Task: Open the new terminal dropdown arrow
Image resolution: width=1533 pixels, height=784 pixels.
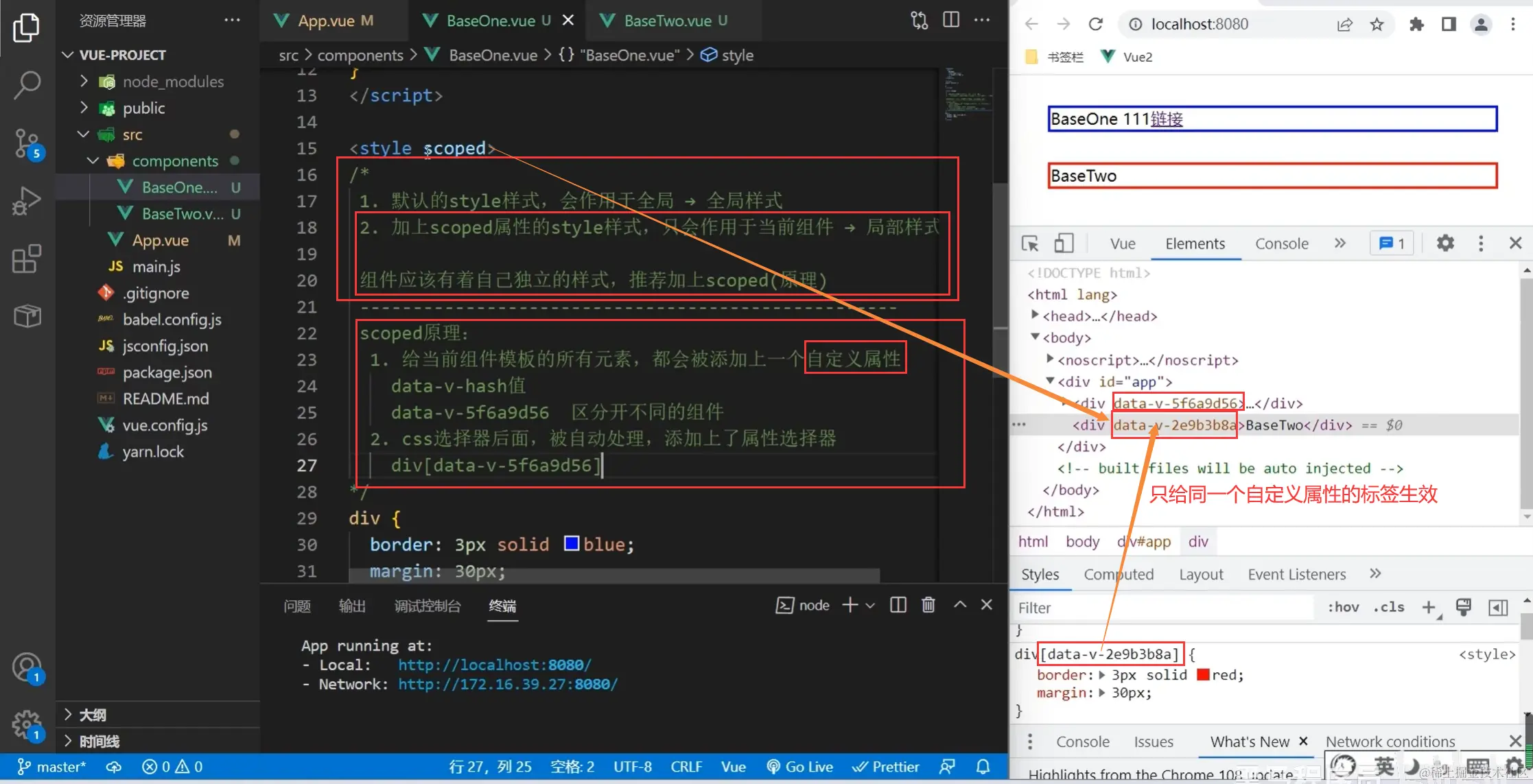Action: (x=870, y=605)
